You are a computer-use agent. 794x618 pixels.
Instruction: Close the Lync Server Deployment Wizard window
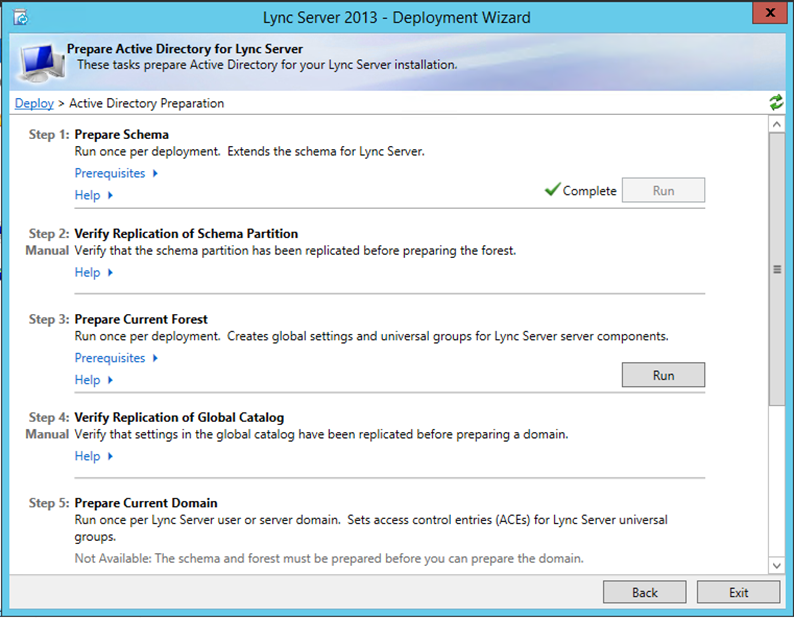pyautogui.click(x=770, y=13)
